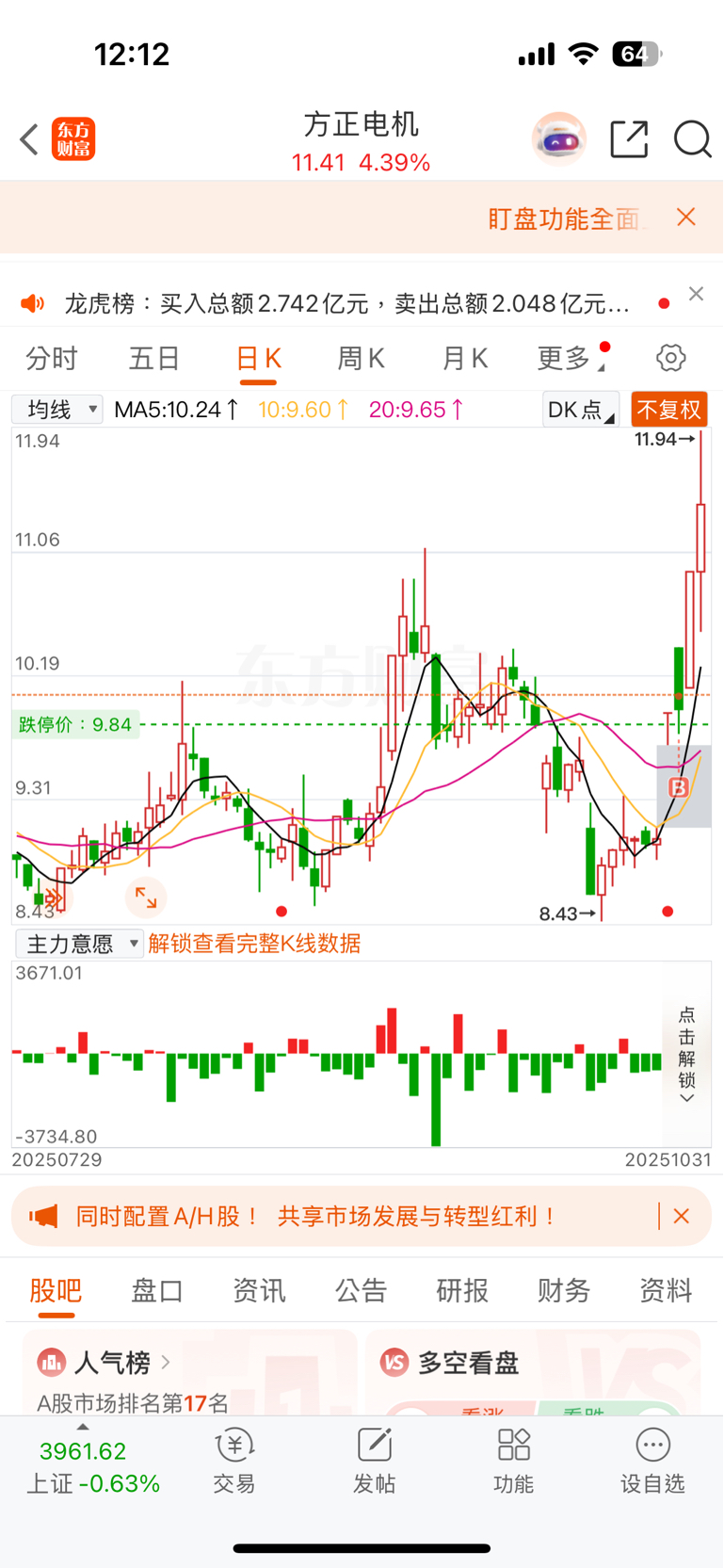This screenshot has width=724, height=1568.
Task: Switch to the 五日 tab
Action: tap(154, 359)
